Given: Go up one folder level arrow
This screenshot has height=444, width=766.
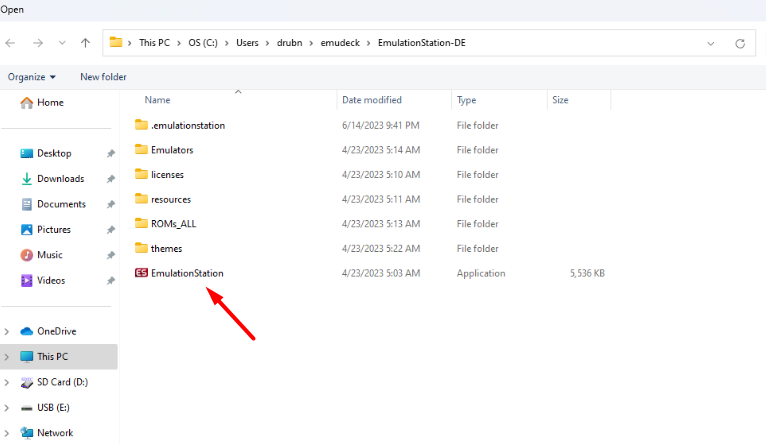Looking at the screenshot, I should point(85,43).
